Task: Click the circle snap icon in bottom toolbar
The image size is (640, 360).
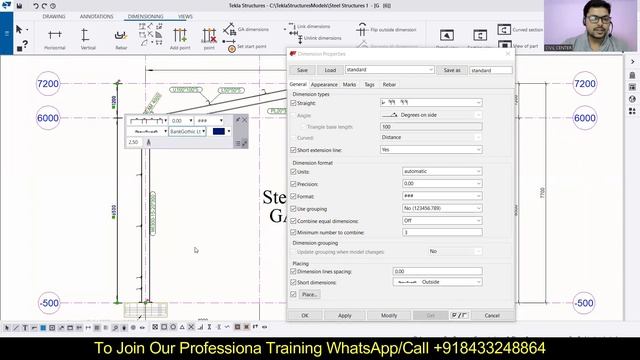Action: [x=173, y=327]
